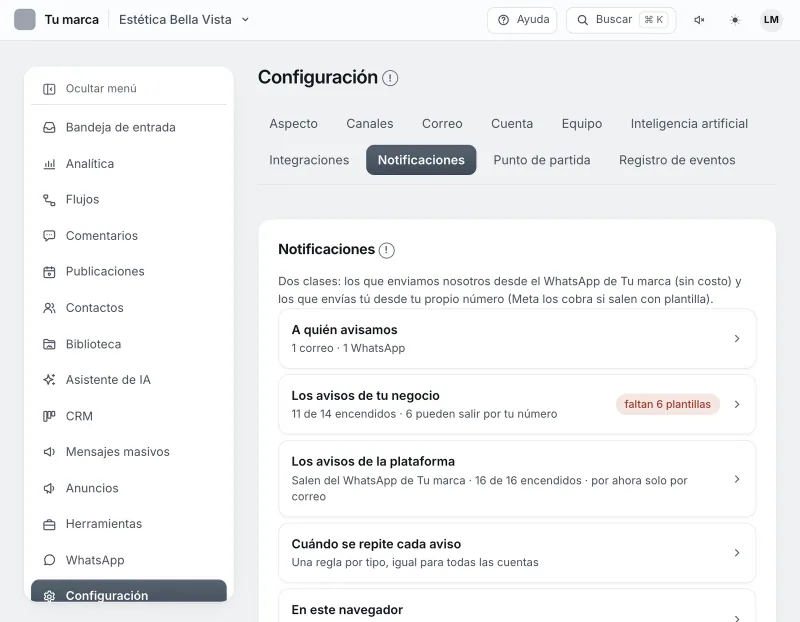Open the Bandeja de entrada menu label
The height and width of the screenshot is (622, 800).
click(x=120, y=128)
